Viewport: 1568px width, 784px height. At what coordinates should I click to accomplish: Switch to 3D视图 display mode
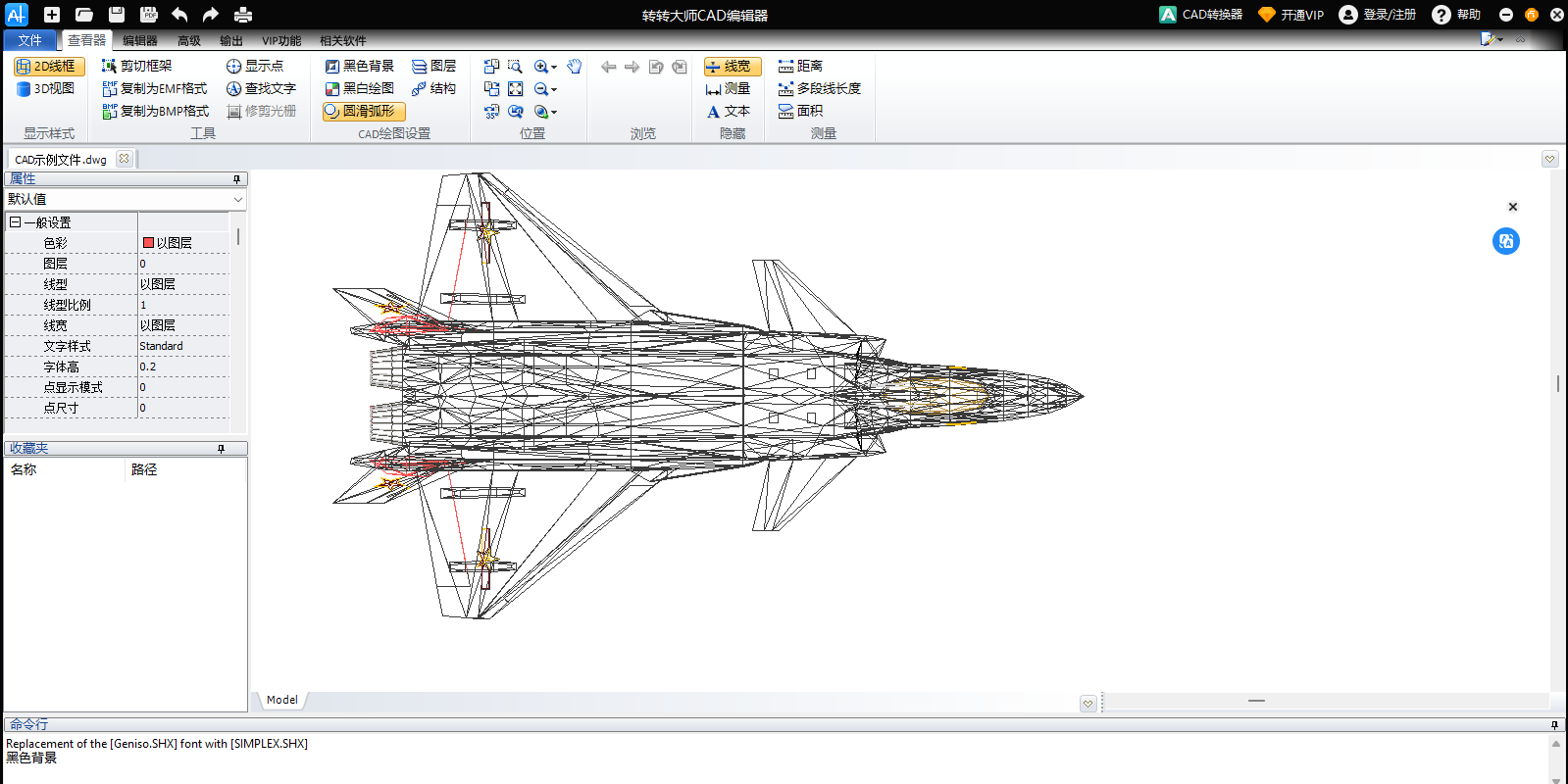point(46,89)
